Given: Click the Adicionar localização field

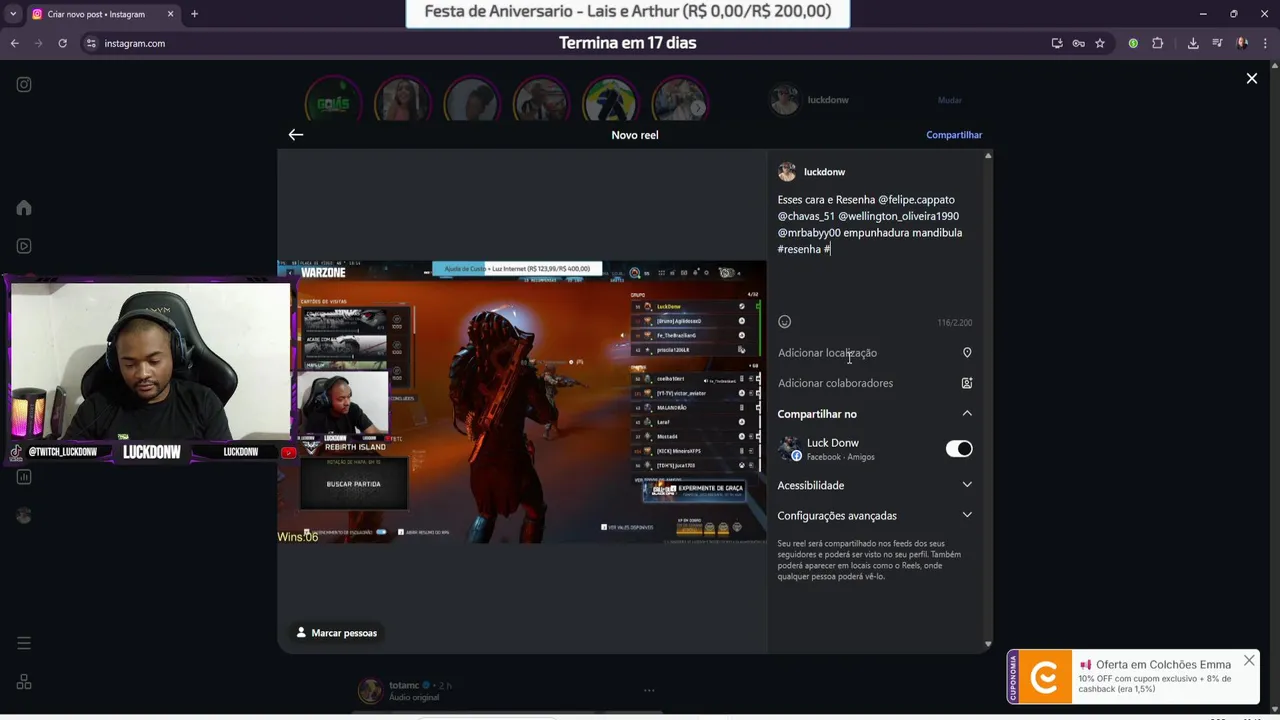Looking at the screenshot, I should 875,353.
